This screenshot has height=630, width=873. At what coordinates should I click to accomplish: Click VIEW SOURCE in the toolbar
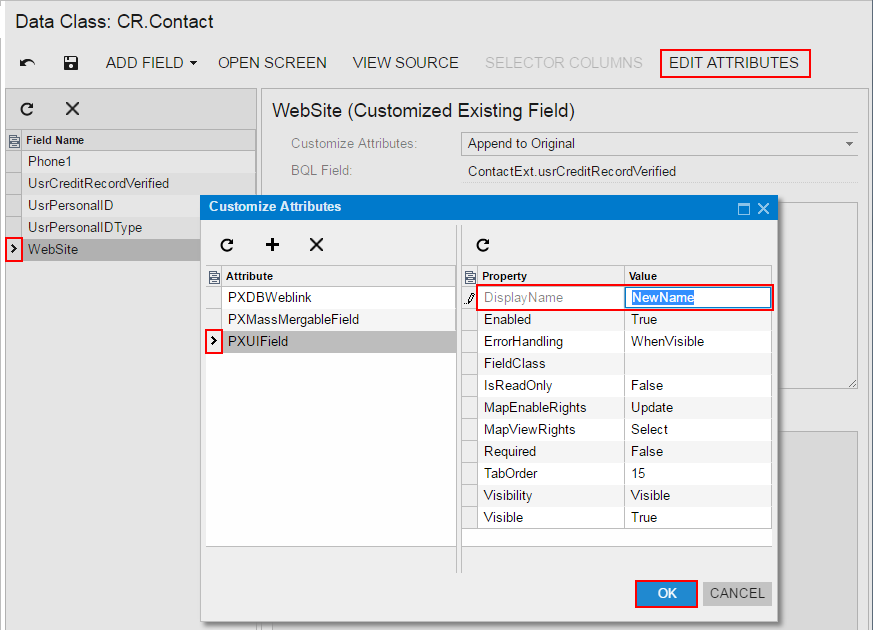tap(405, 63)
